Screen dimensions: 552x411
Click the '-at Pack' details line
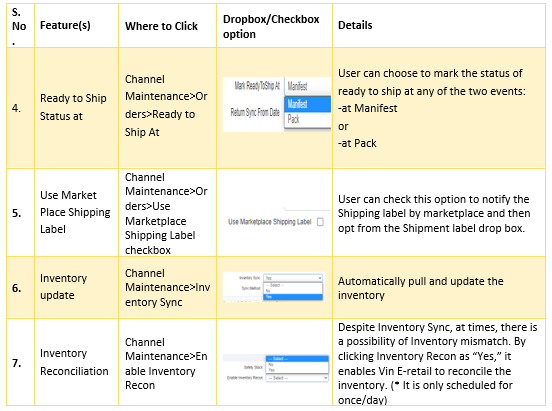(357, 143)
